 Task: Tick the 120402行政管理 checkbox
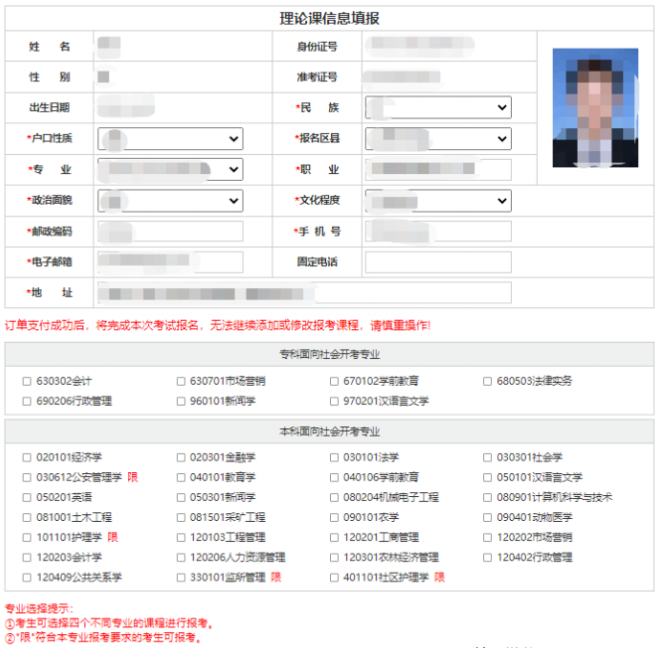[487, 558]
